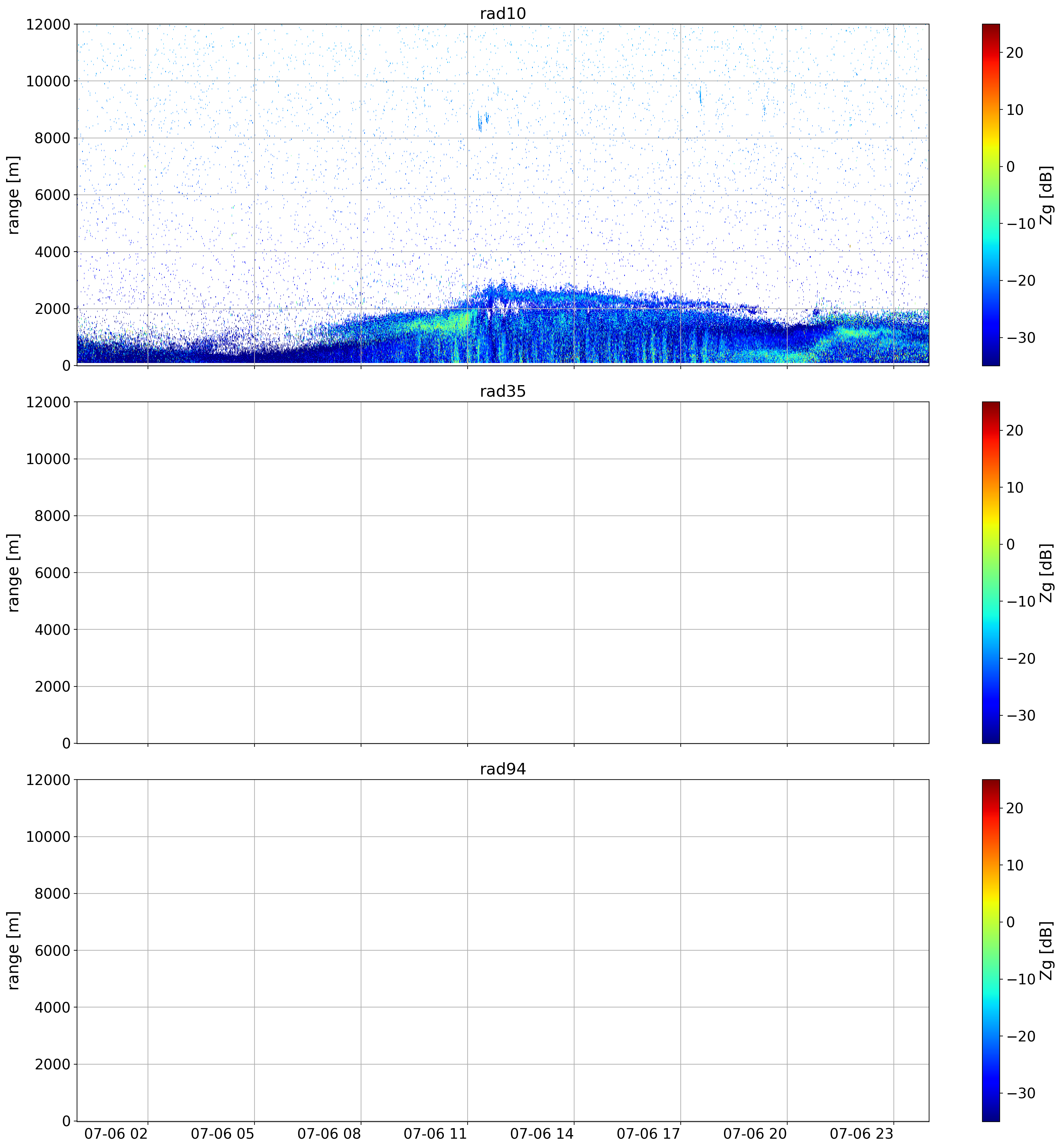Click the rad35 Zg [dB] colorbar label
1061x1148 pixels.
coord(1047,573)
